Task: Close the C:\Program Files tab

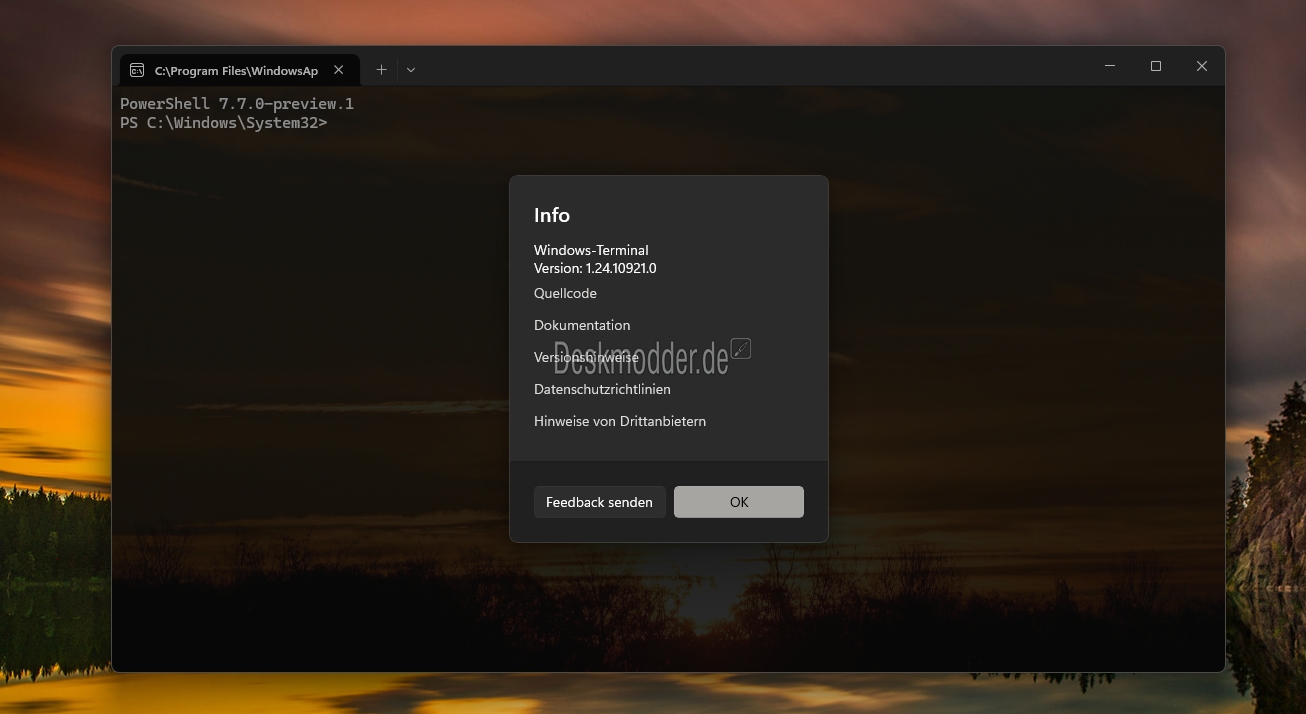Action: tap(339, 70)
